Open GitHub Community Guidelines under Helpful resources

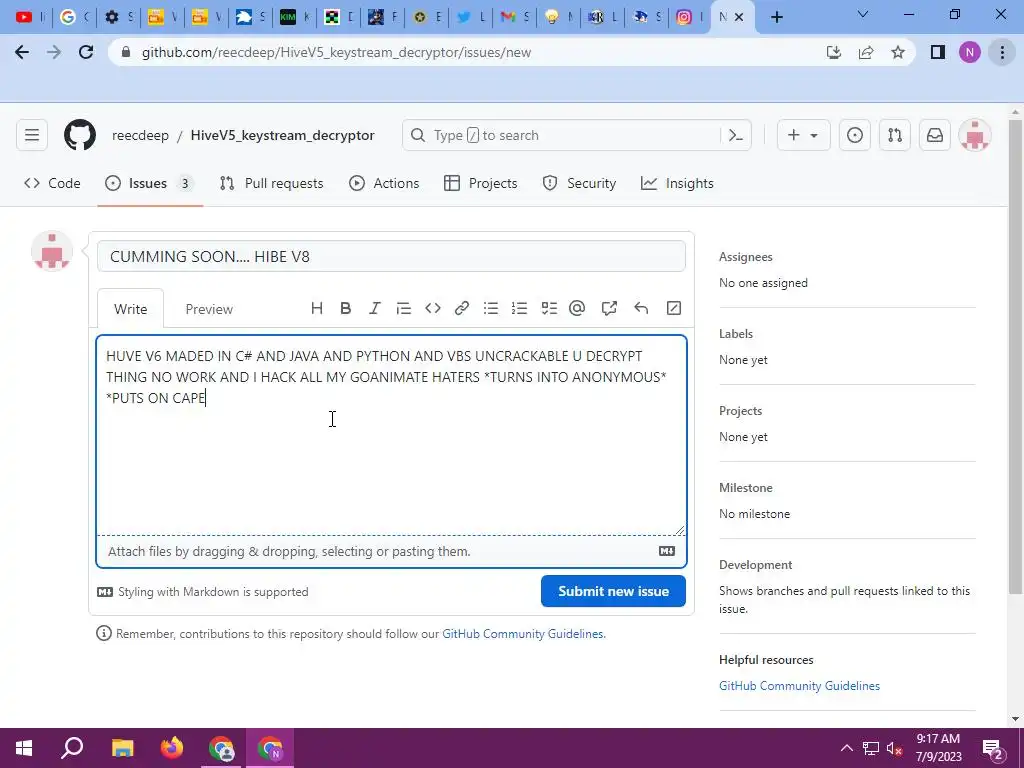[799, 686]
